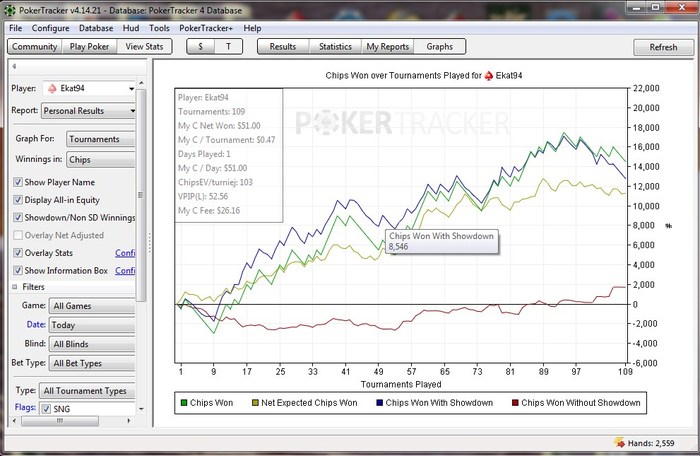Click the blue Date filter label
Screen dimensions: 700x456
coord(36,324)
